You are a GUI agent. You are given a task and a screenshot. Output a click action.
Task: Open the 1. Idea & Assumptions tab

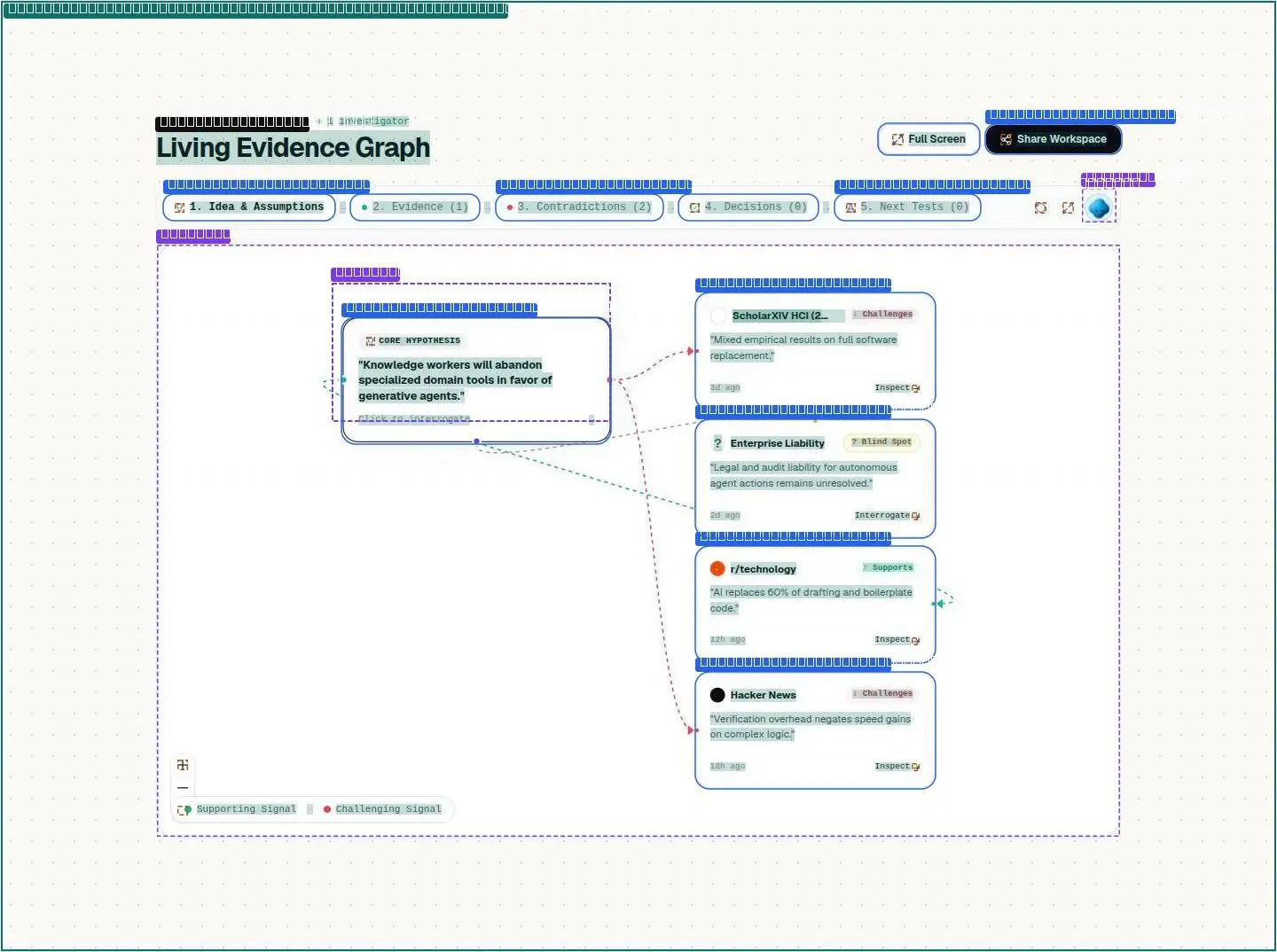pos(249,207)
